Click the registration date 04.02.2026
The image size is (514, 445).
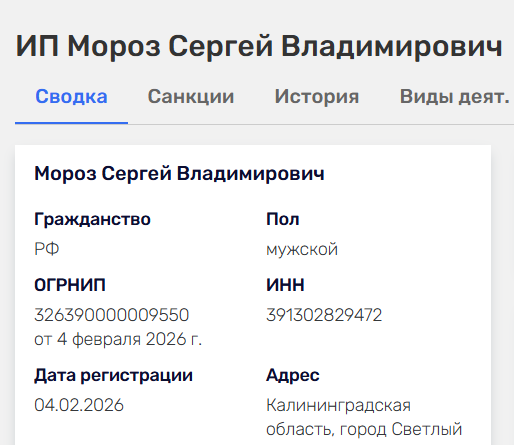pos(79,405)
